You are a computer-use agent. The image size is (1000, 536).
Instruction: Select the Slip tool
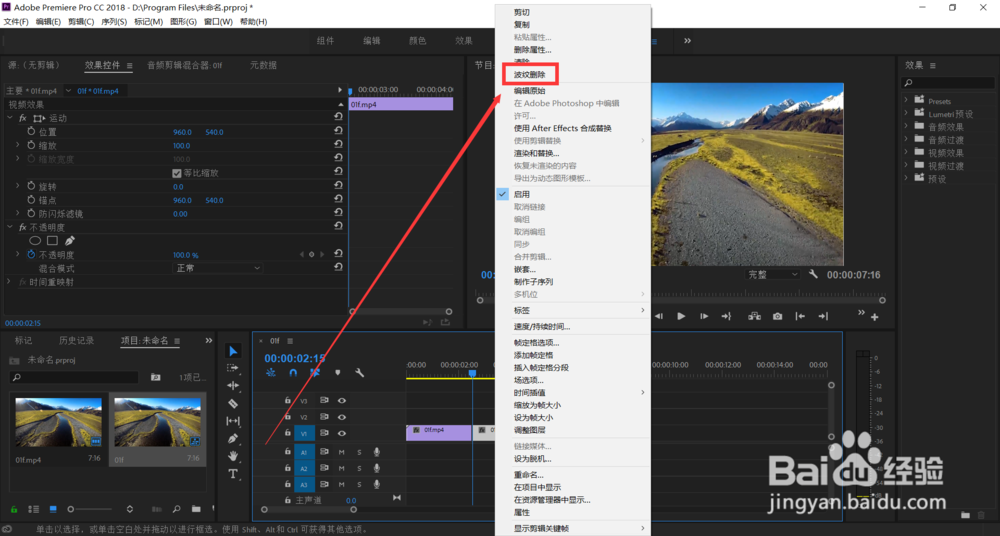[x=233, y=421]
